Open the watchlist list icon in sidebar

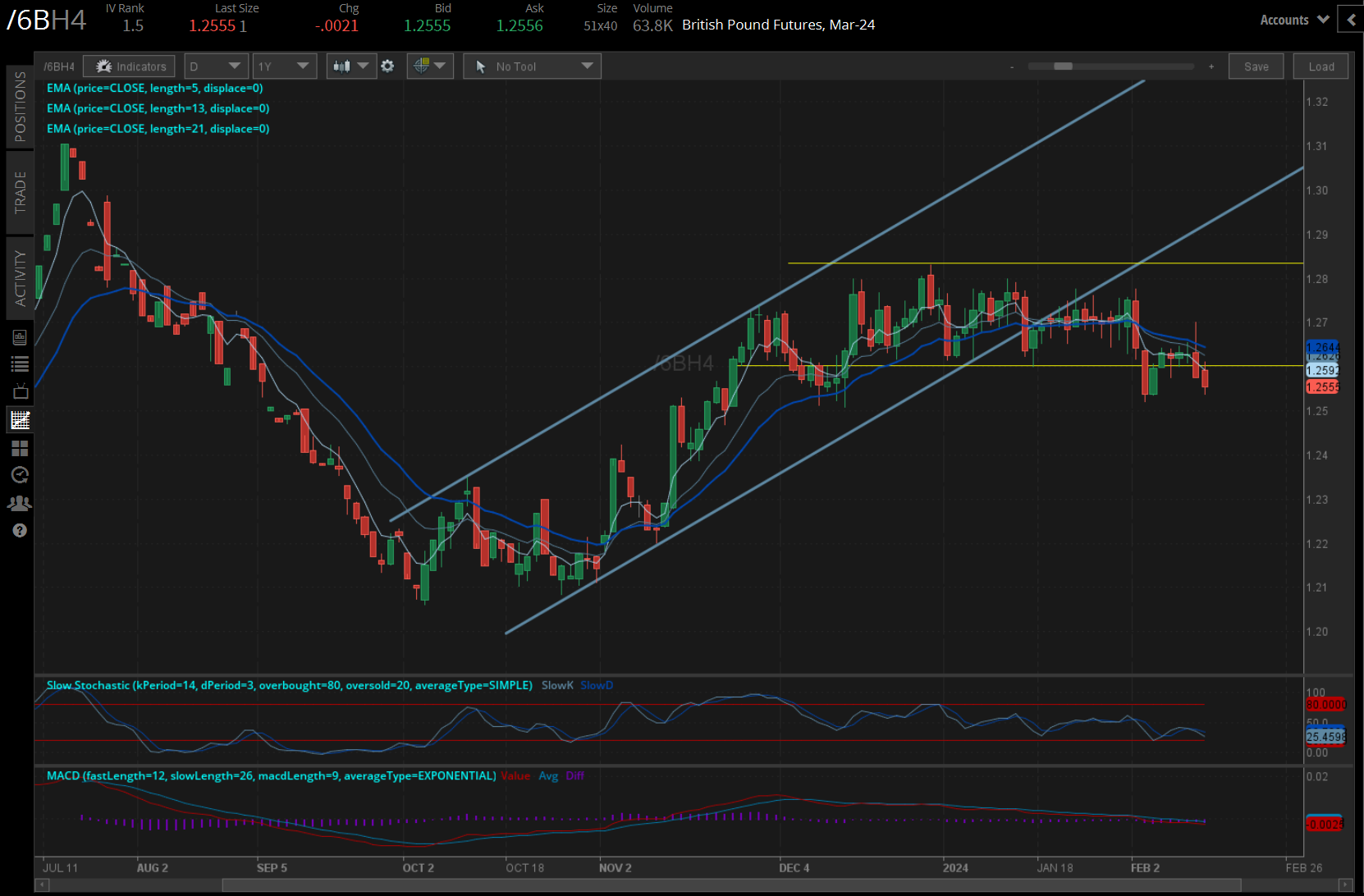click(x=20, y=364)
